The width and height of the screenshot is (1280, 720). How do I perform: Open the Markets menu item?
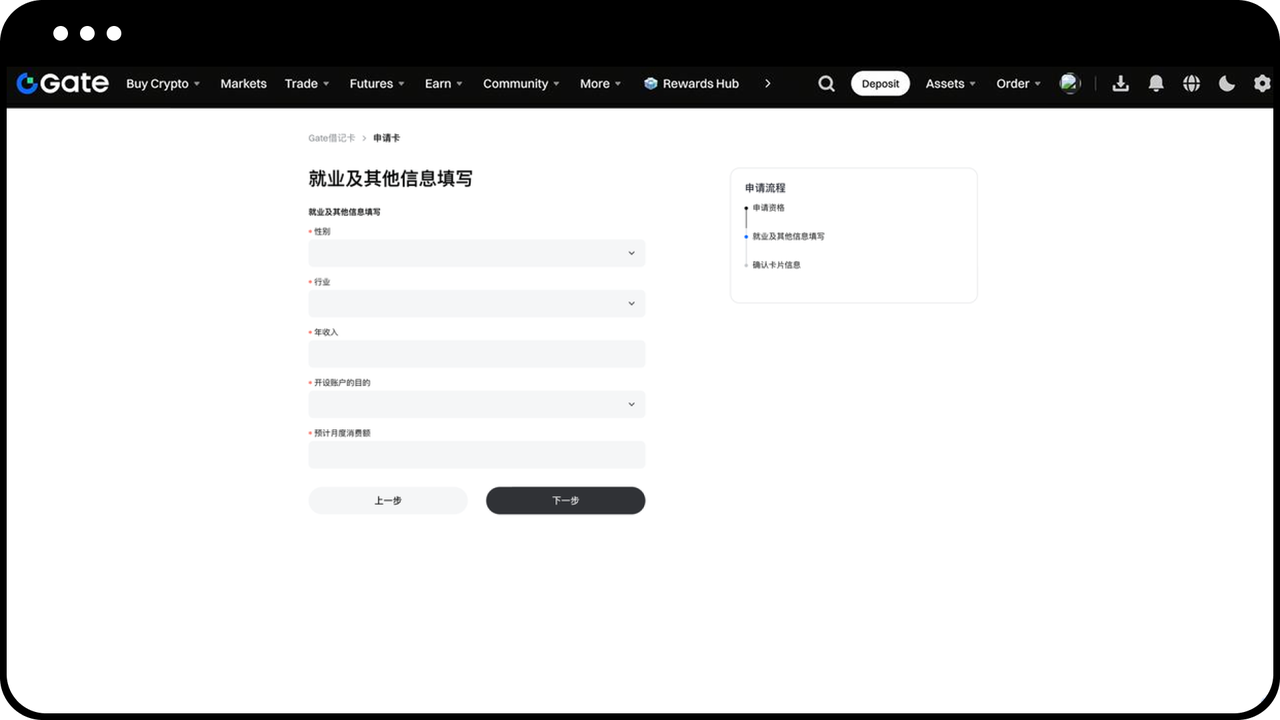click(243, 84)
